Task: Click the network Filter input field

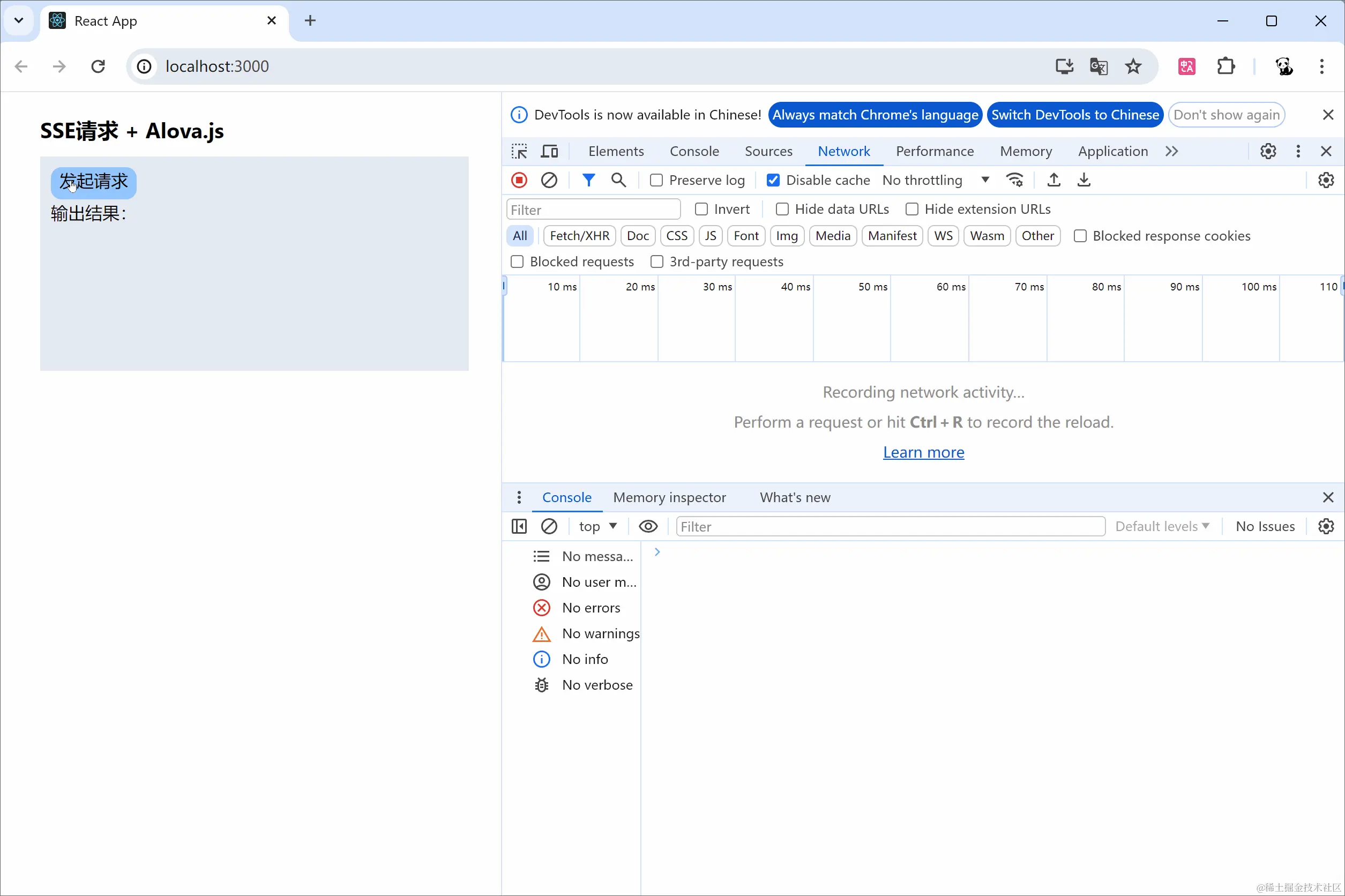Action: tap(593, 210)
